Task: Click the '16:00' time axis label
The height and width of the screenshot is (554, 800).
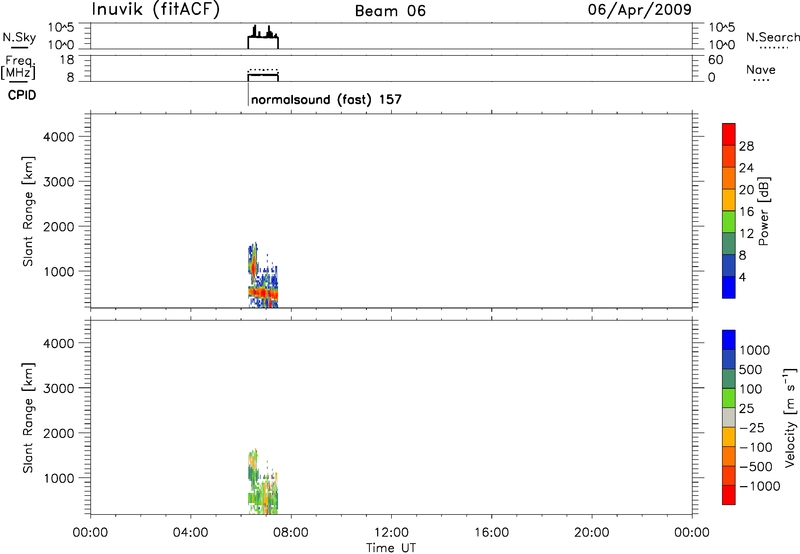Action: tap(491, 533)
